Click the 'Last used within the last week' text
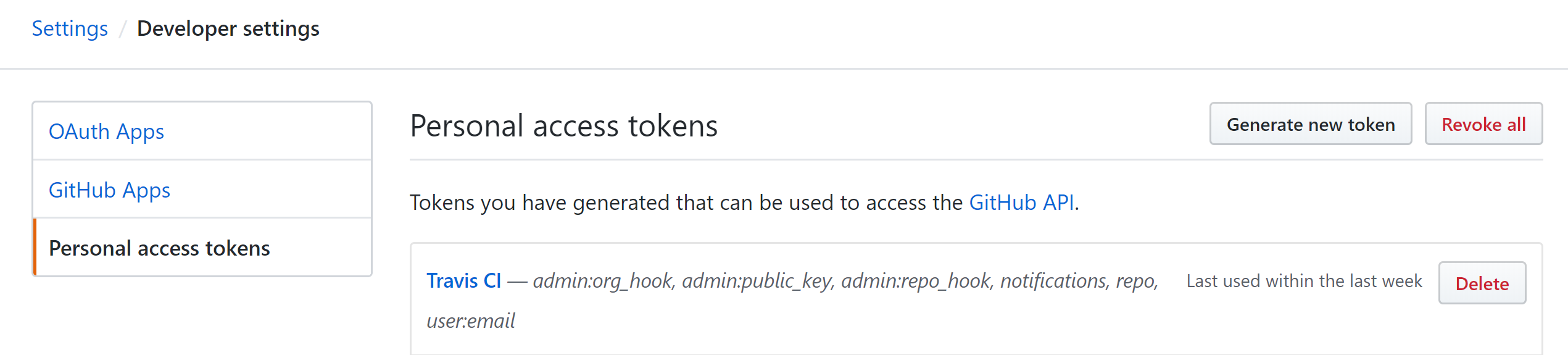This screenshot has width=1568, height=355. click(1304, 281)
